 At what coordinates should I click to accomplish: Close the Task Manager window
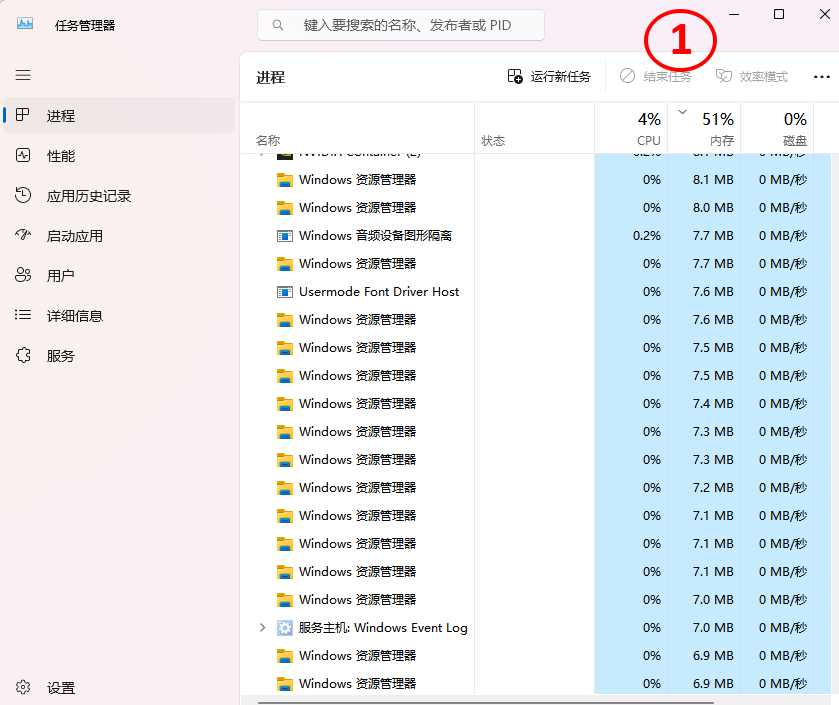[x=825, y=14]
